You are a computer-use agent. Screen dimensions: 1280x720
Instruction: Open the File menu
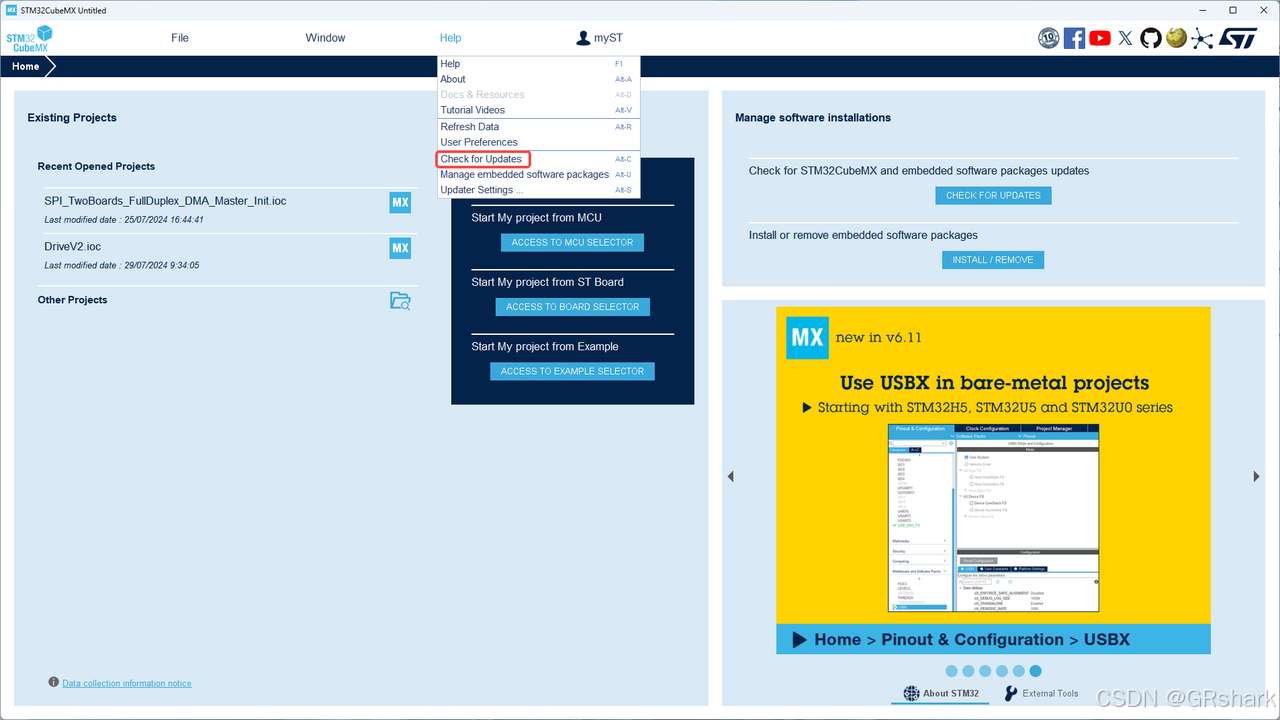(180, 38)
